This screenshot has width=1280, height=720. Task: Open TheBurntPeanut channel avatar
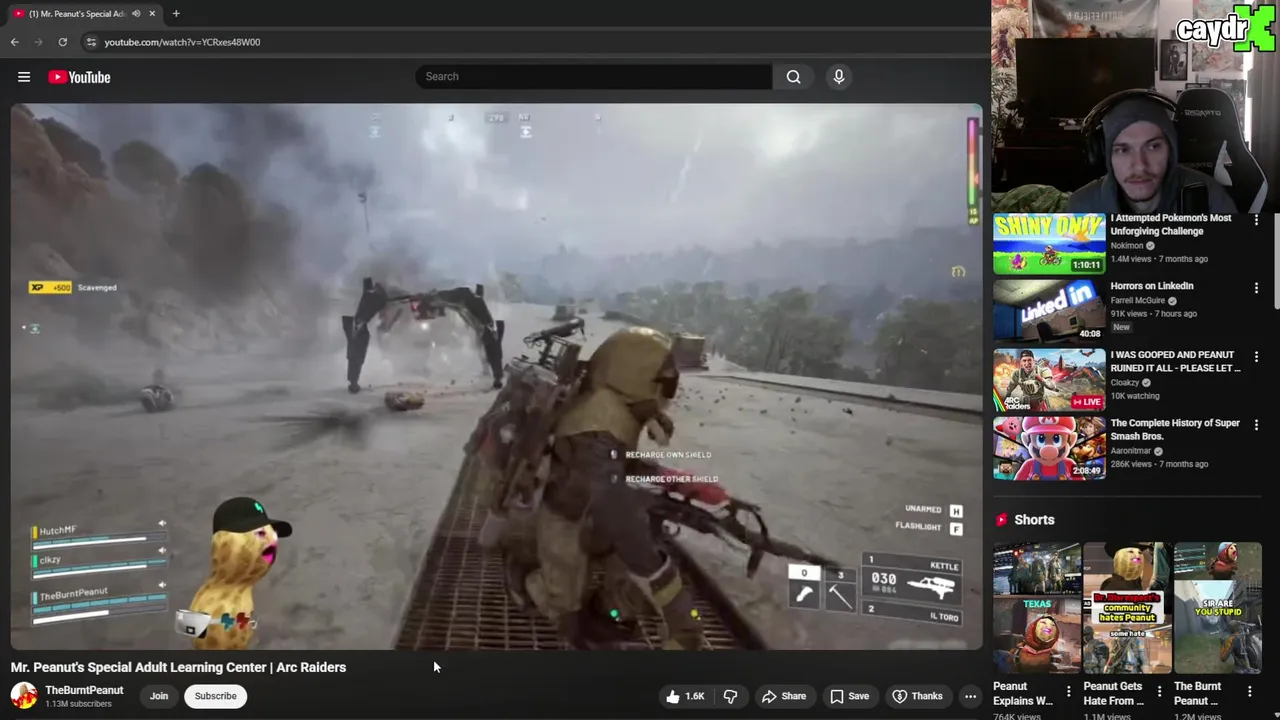(x=24, y=695)
